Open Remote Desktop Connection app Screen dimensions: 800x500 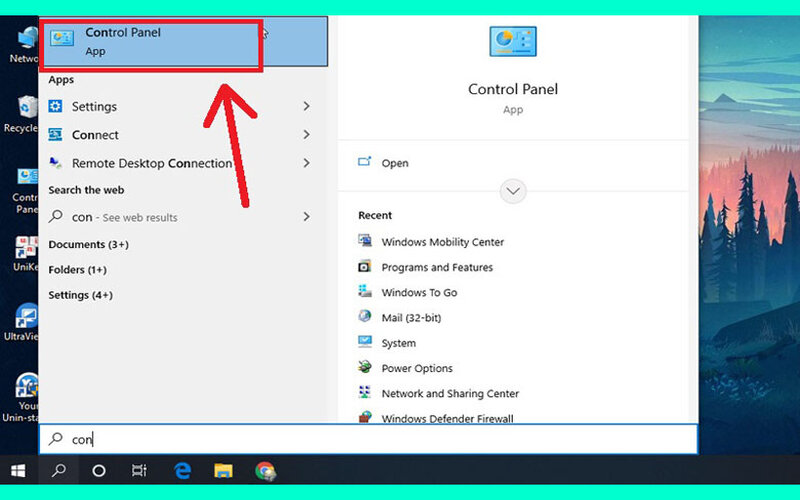pos(150,163)
